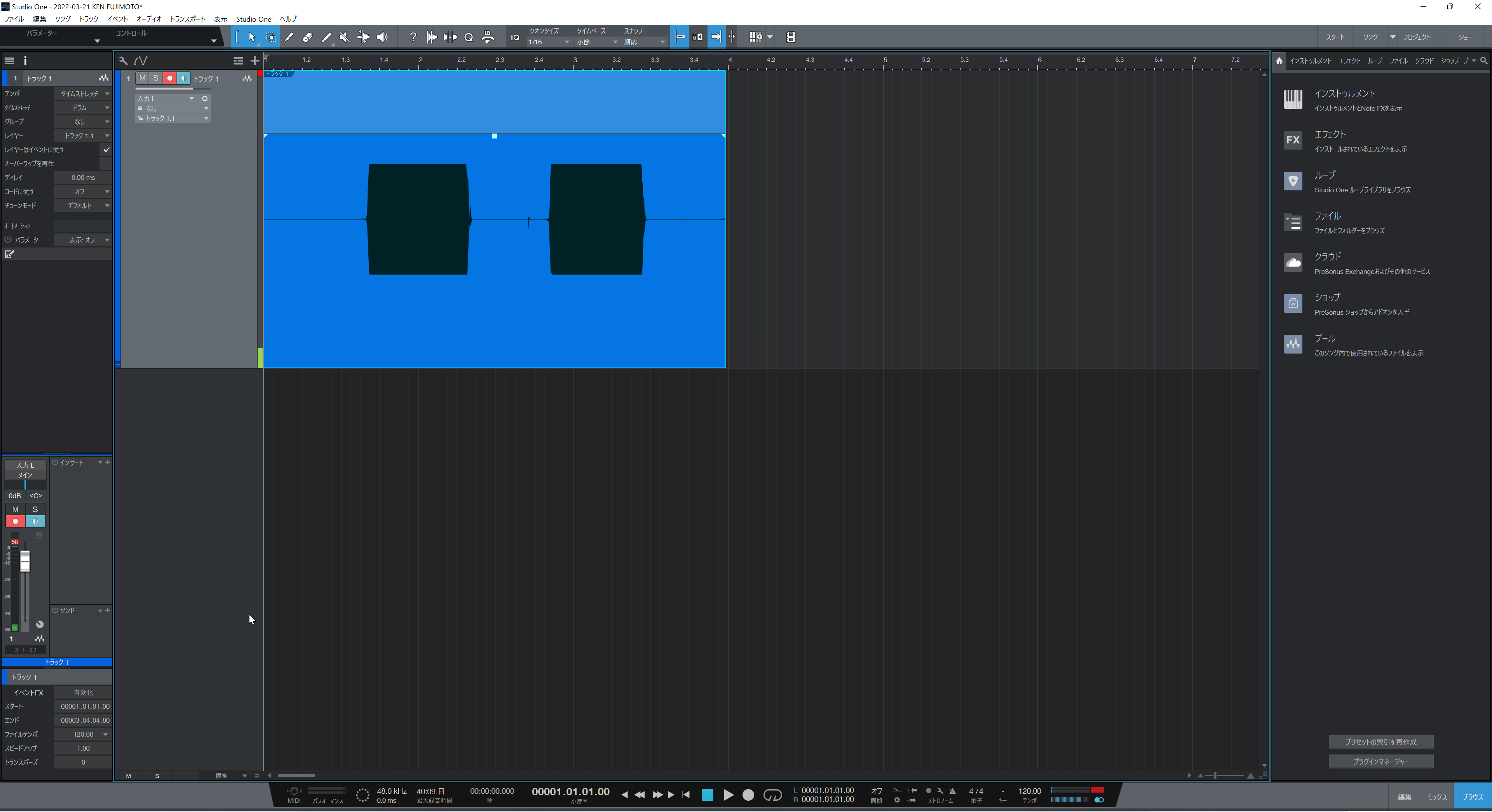Viewport: 1492px width, 812px height.
Task: Open the プール browser section icon
Action: pos(1293,345)
